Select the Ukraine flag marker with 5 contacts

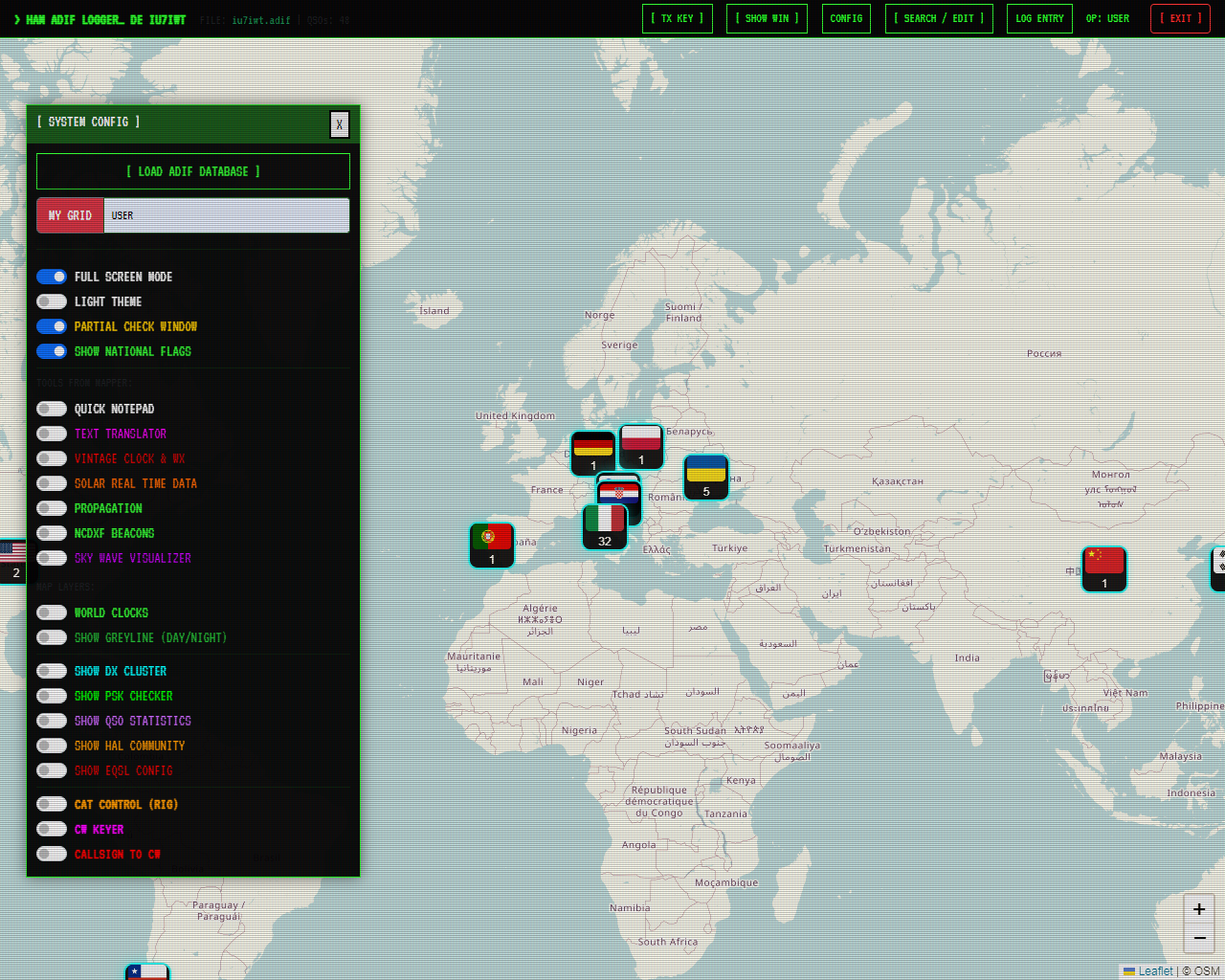click(706, 477)
